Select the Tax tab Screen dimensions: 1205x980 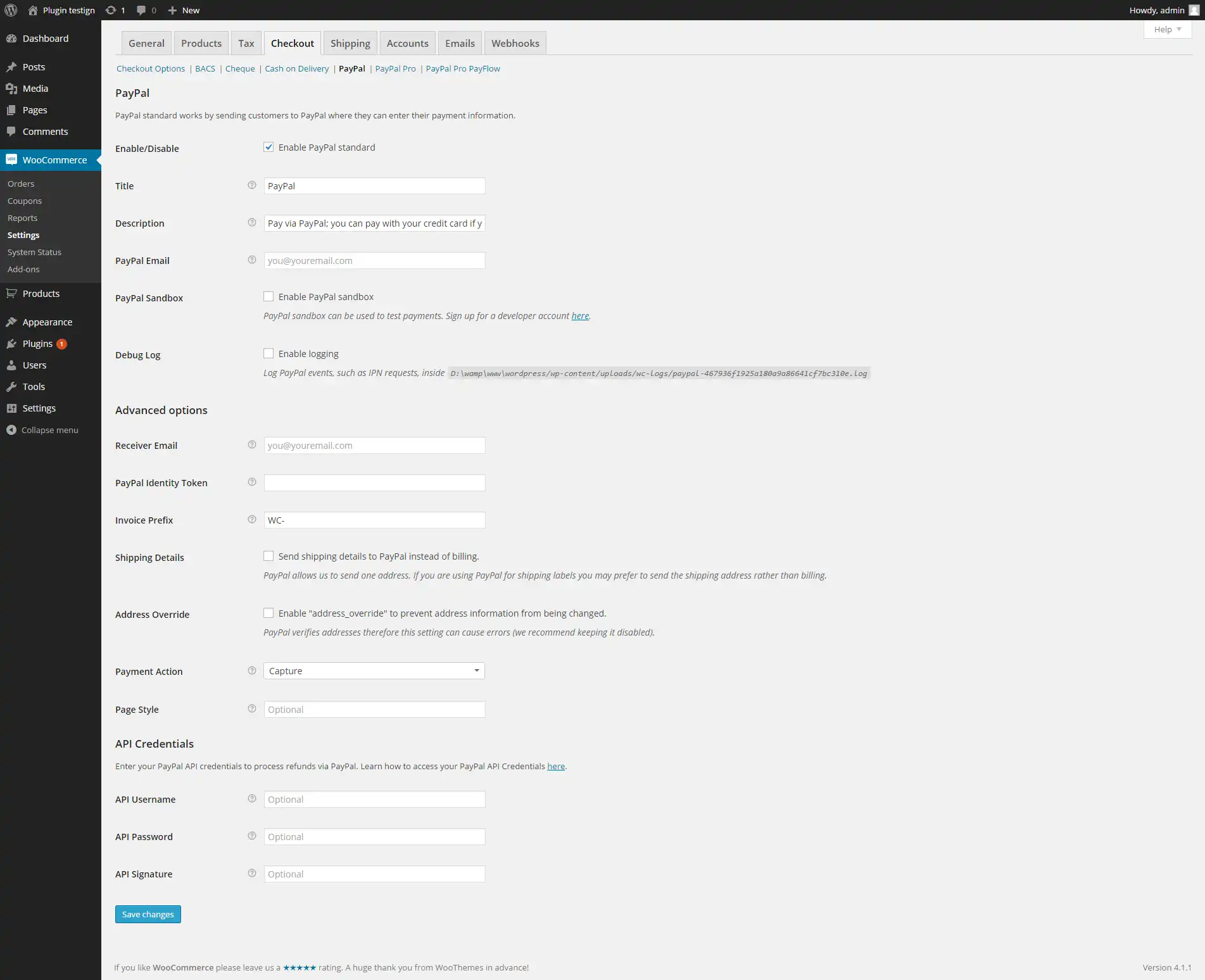246,43
